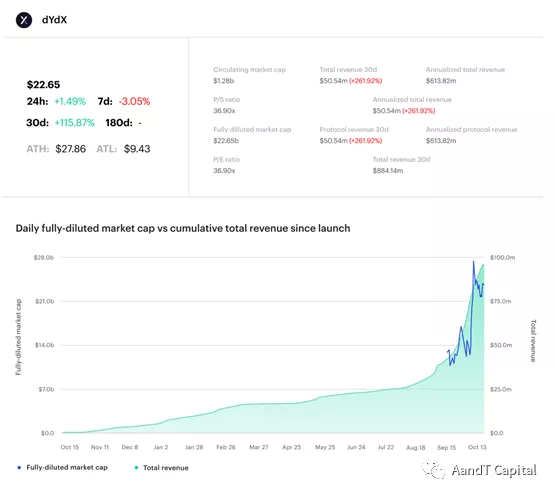Click the Oct 15 x-axis label
The height and width of the screenshot is (495, 554).
[70, 447]
